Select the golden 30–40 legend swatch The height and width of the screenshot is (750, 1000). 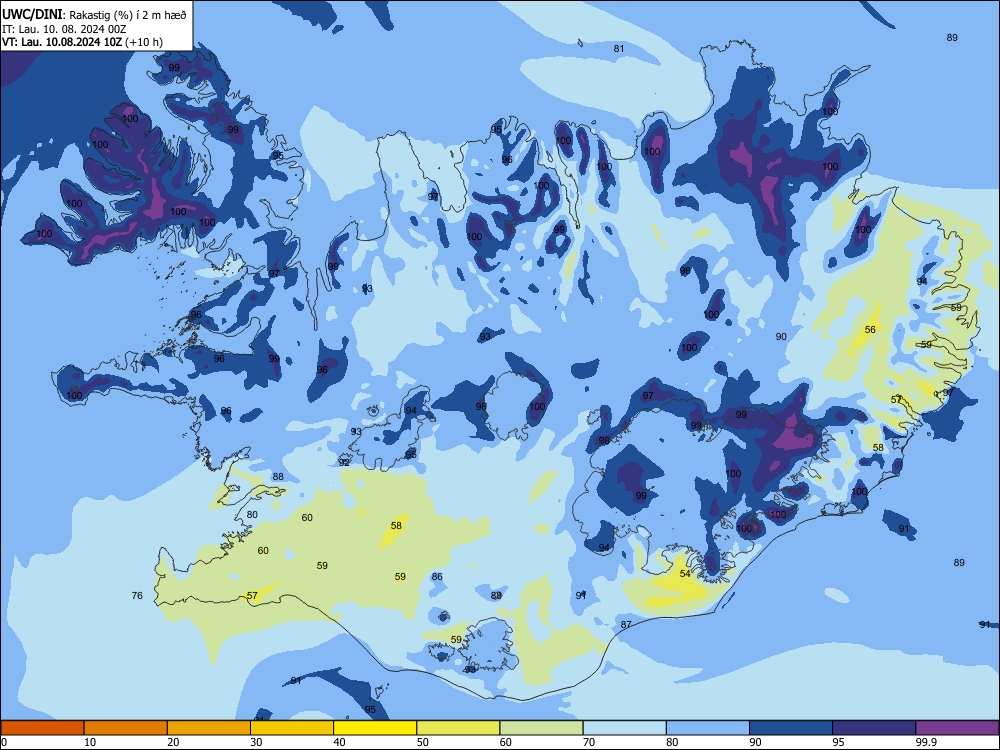click(292, 728)
